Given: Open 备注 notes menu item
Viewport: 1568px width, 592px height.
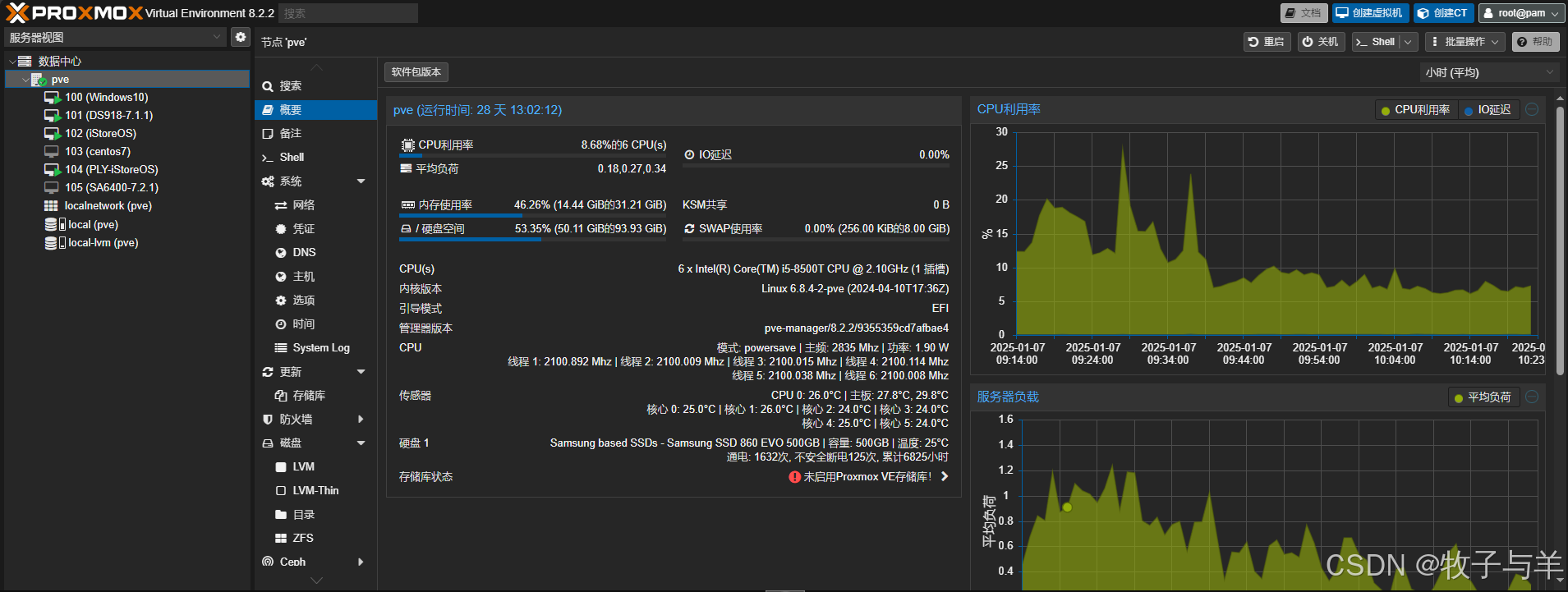Looking at the screenshot, I should [x=315, y=134].
